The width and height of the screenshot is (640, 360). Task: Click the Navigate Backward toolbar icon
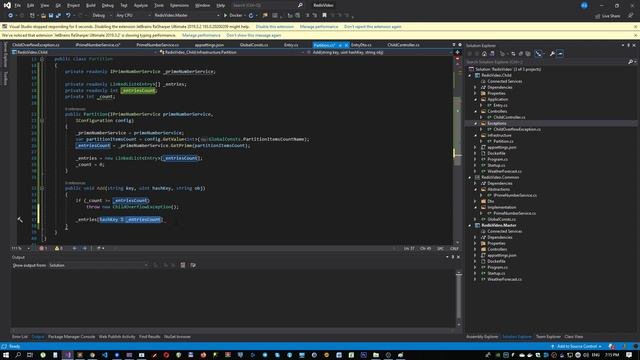(10, 16)
